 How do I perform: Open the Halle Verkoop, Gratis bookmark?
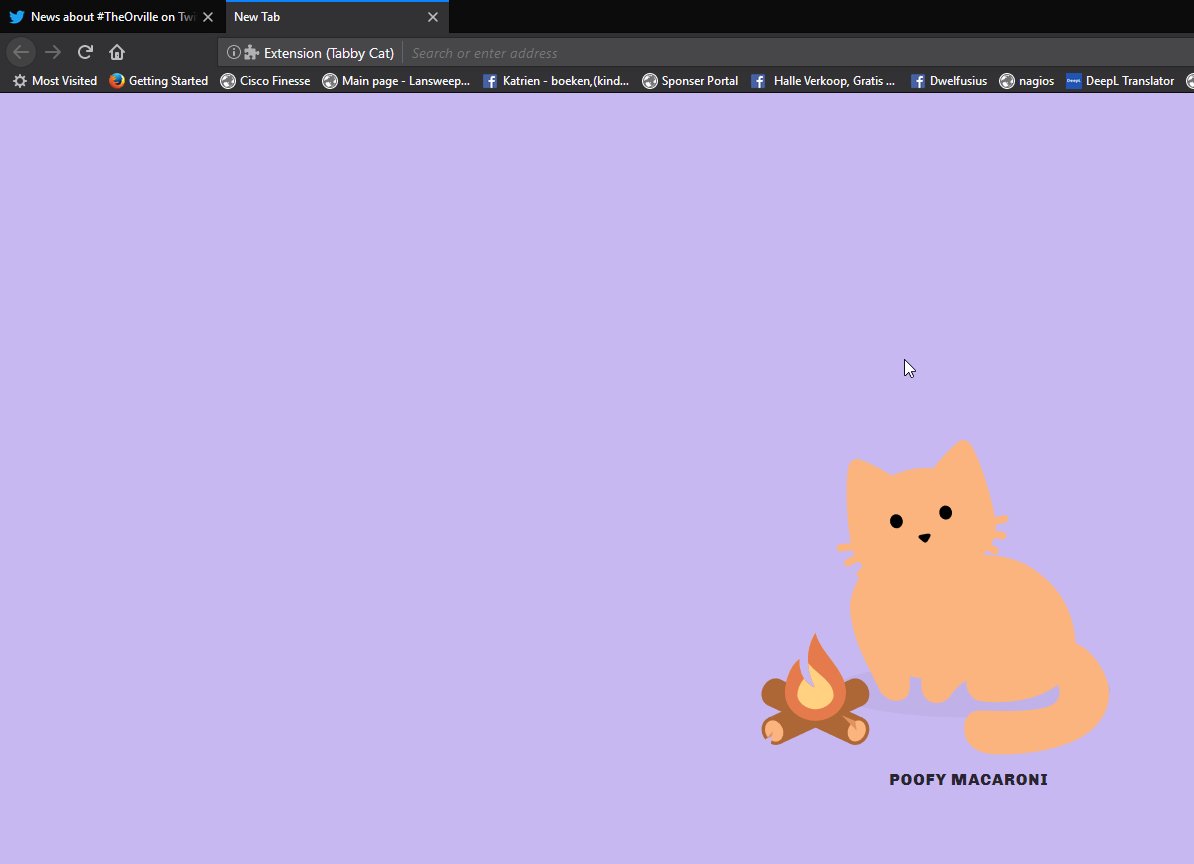click(x=822, y=81)
